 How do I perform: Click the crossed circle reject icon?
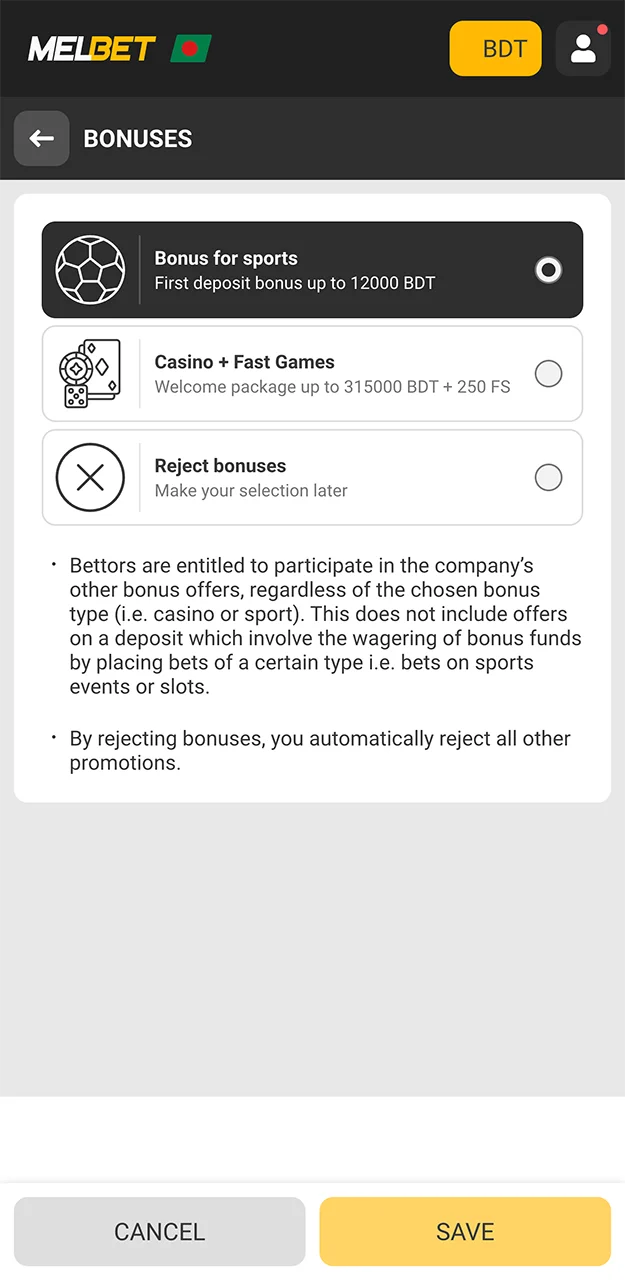[x=90, y=477]
